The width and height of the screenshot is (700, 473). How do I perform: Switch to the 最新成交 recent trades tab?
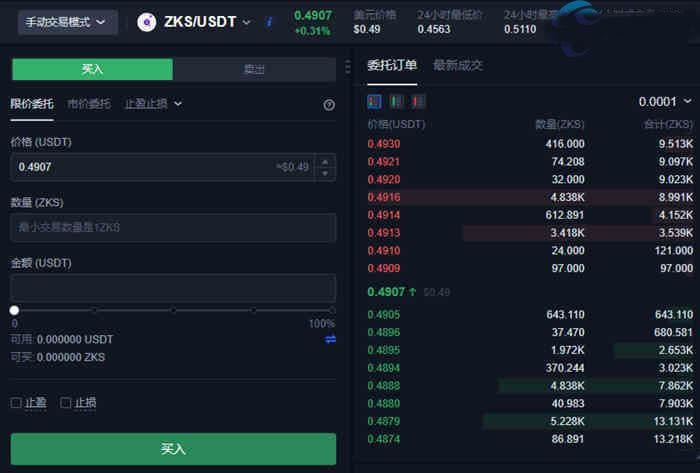pos(458,65)
